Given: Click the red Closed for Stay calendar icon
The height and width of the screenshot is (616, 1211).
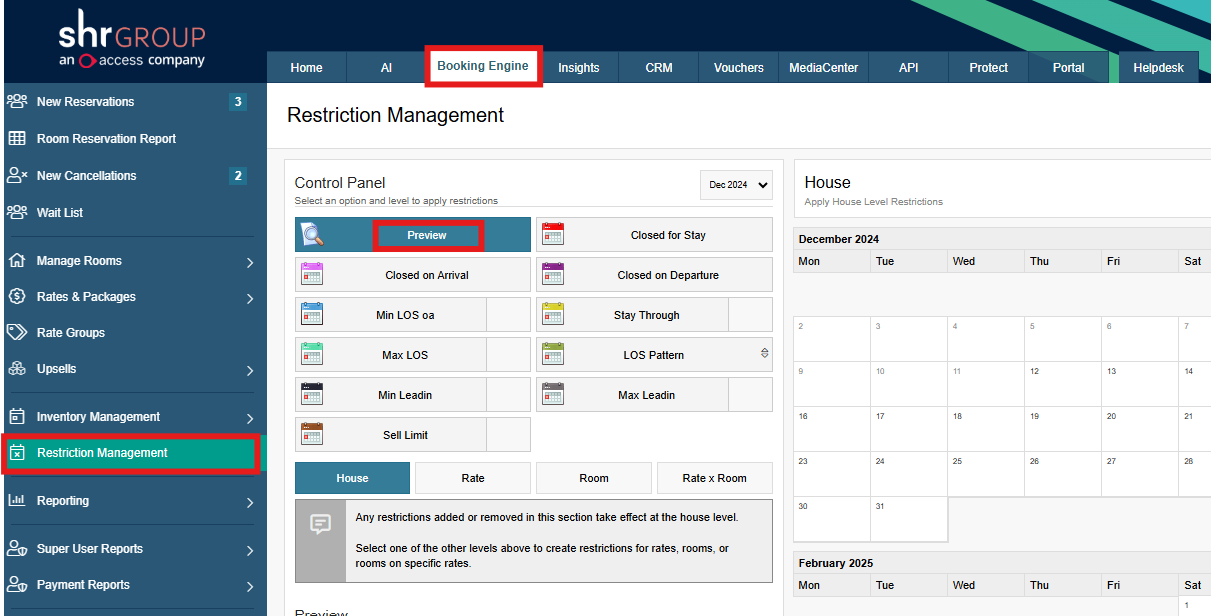Looking at the screenshot, I should coord(553,235).
